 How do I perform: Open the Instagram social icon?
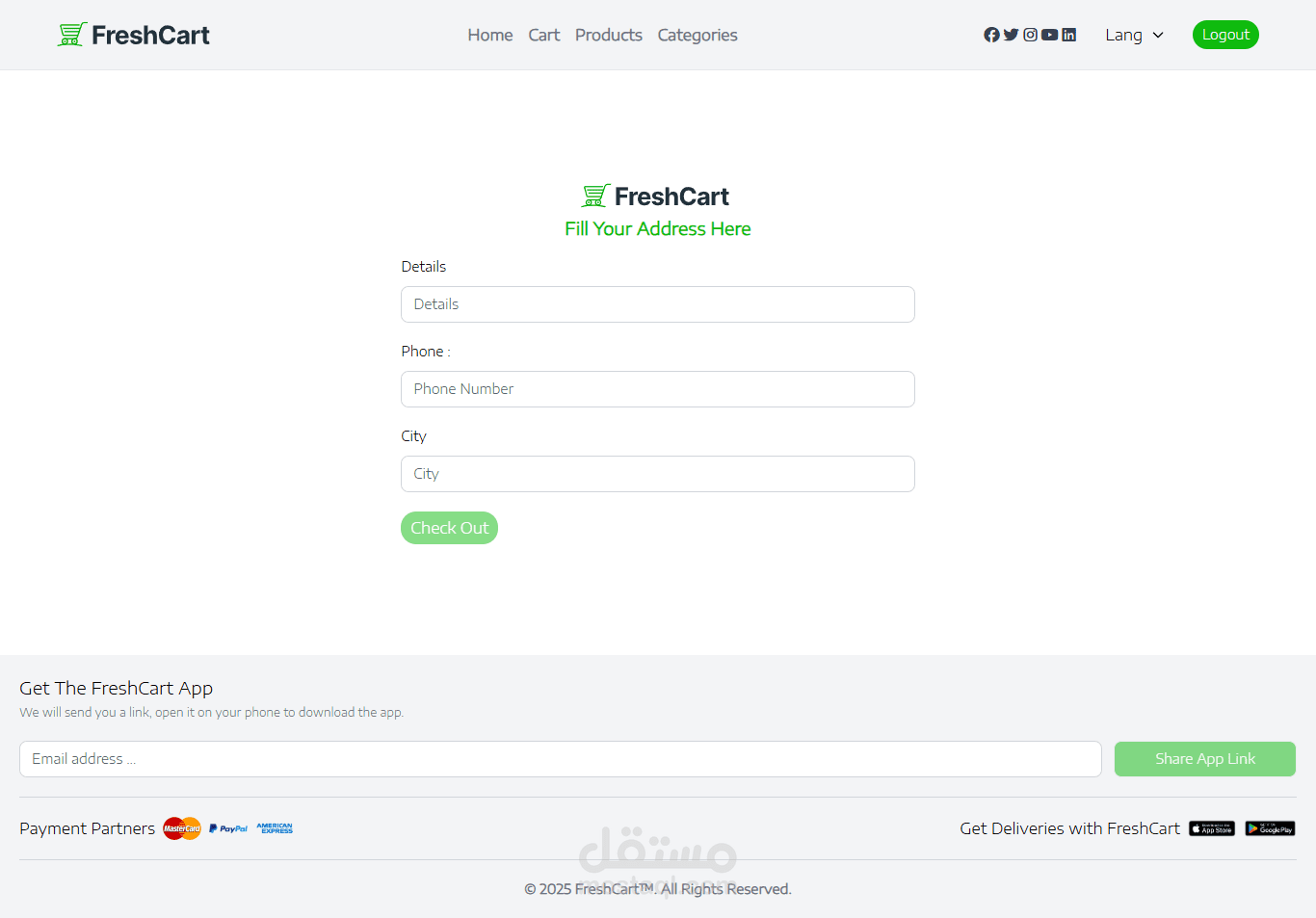point(1030,35)
